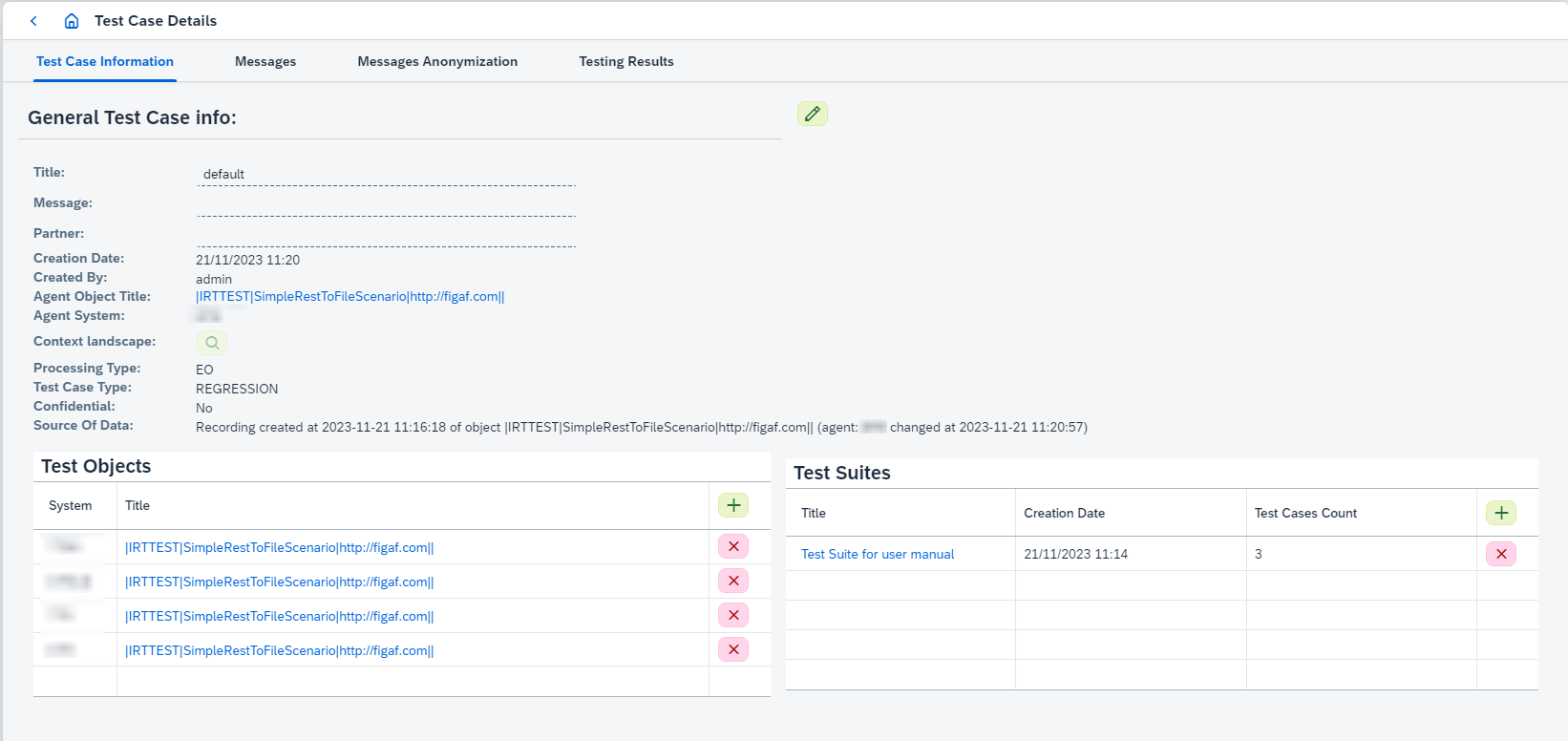Screen dimensions: 1568x741
Task: Click the General Test Case info heading
Action: coord(132,117)
